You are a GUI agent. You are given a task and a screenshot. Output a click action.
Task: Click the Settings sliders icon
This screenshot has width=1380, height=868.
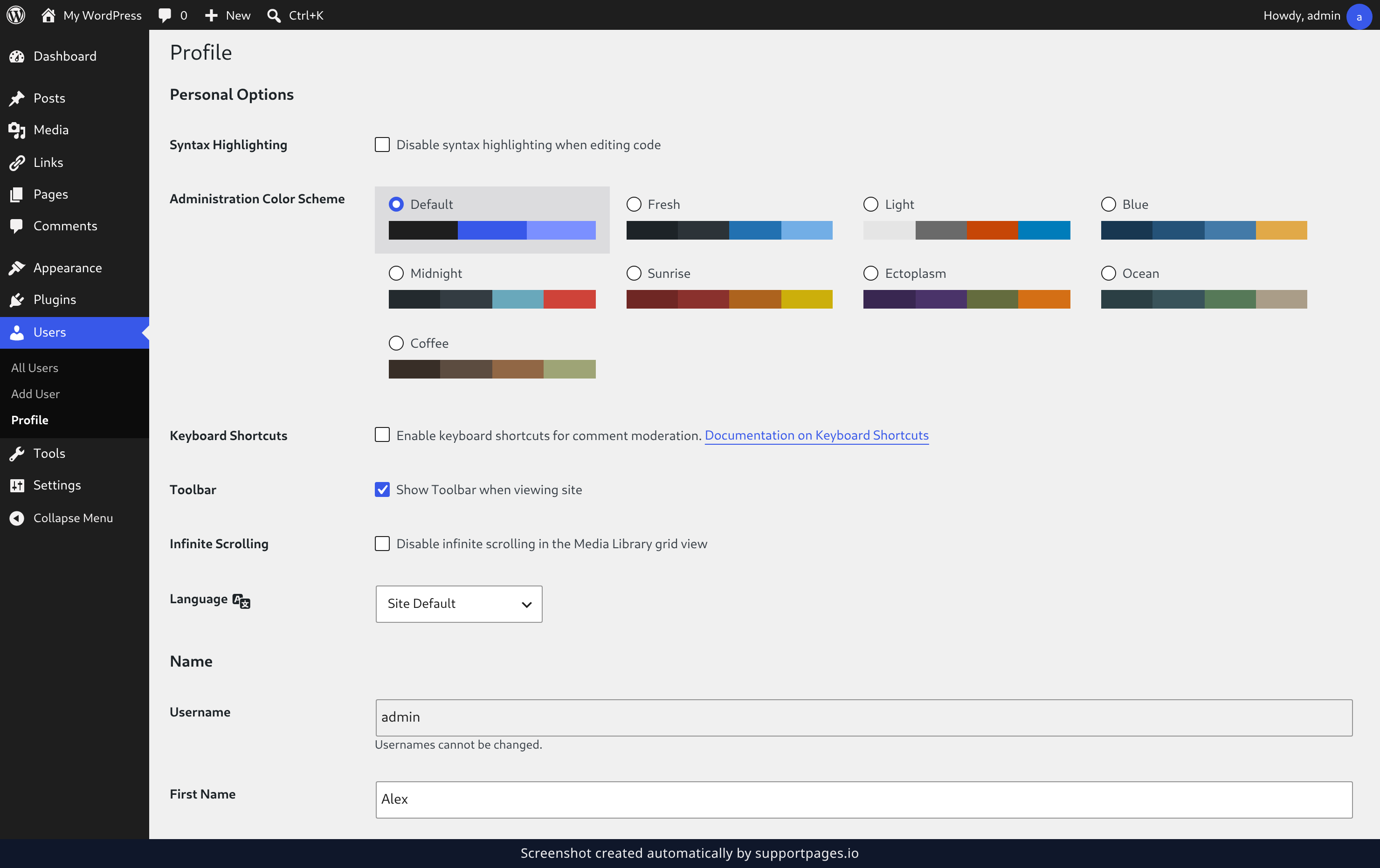coord(17,485)
